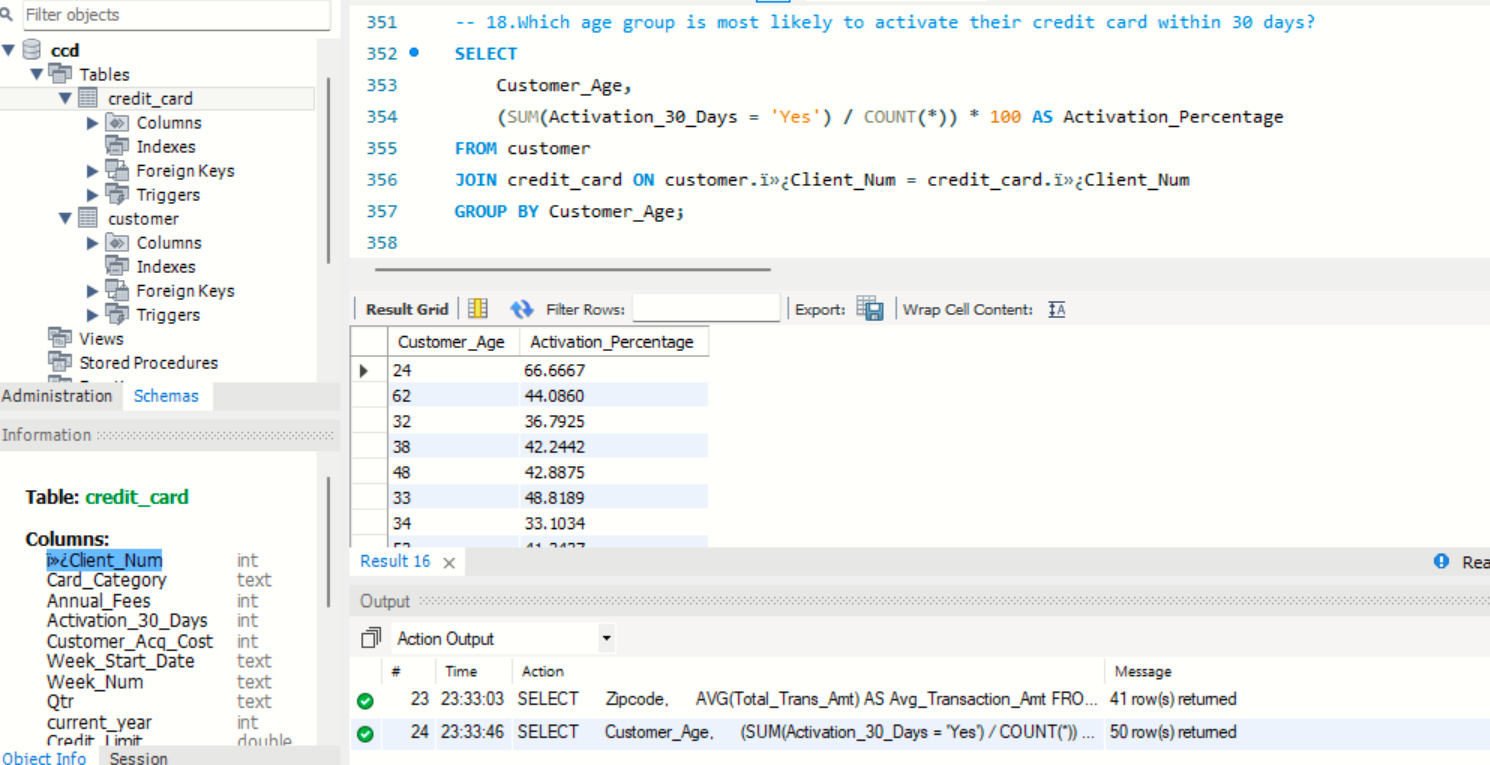Close the Result 16 tab
The image size is (1490, 765).
(x=449, y=563)
